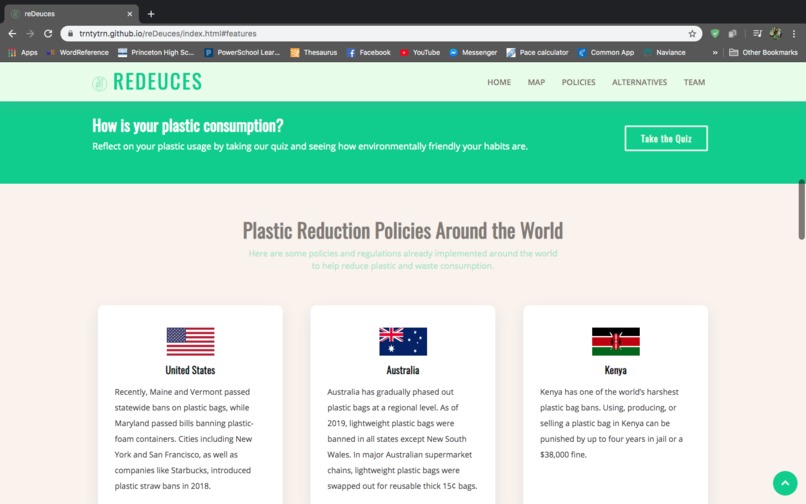The height and width of the screenshot is (504, 806).
Task: Open the YouTube bookmark
Action: tap(420, 52)
